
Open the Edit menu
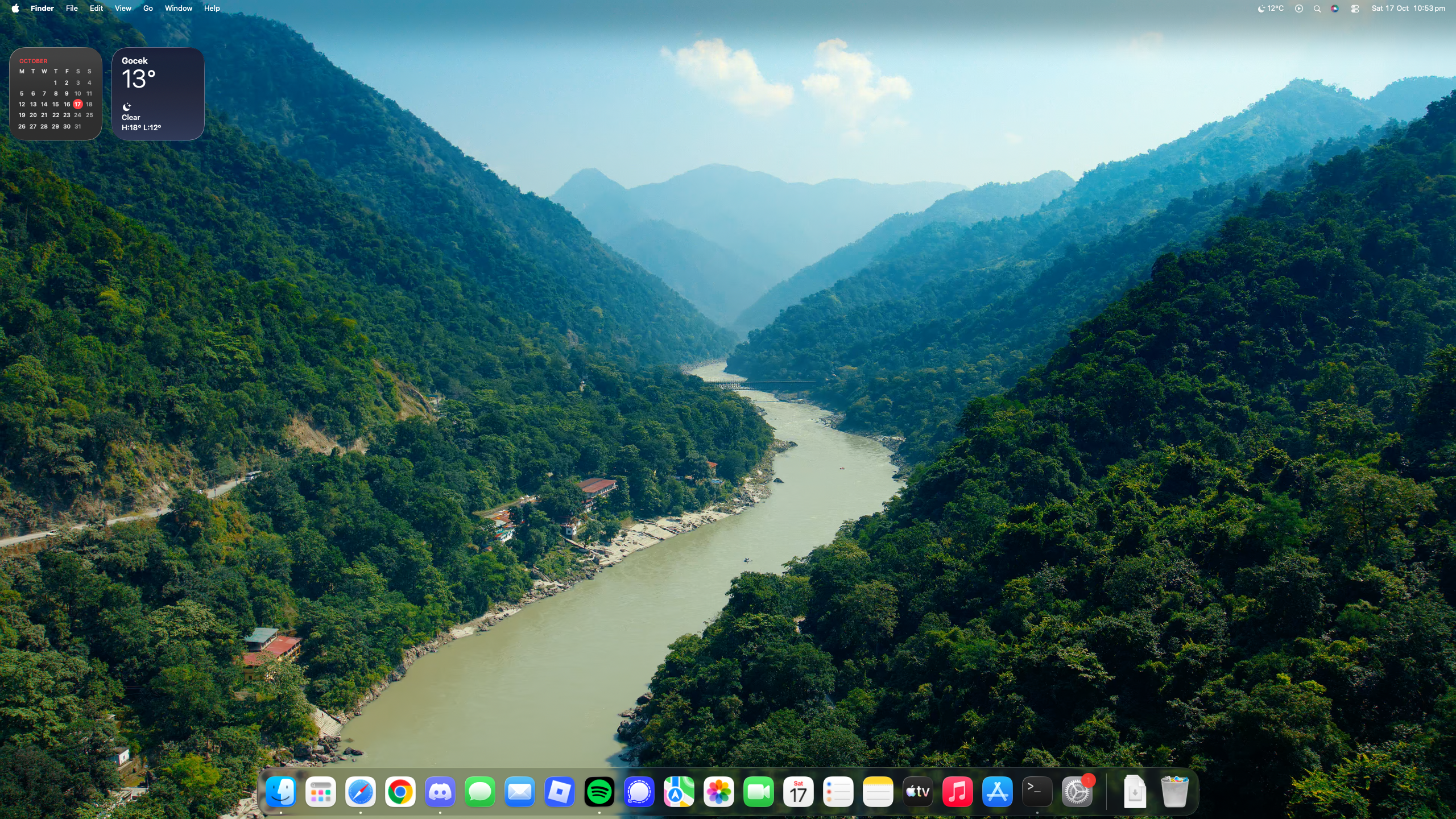click(x=96, y=8)
